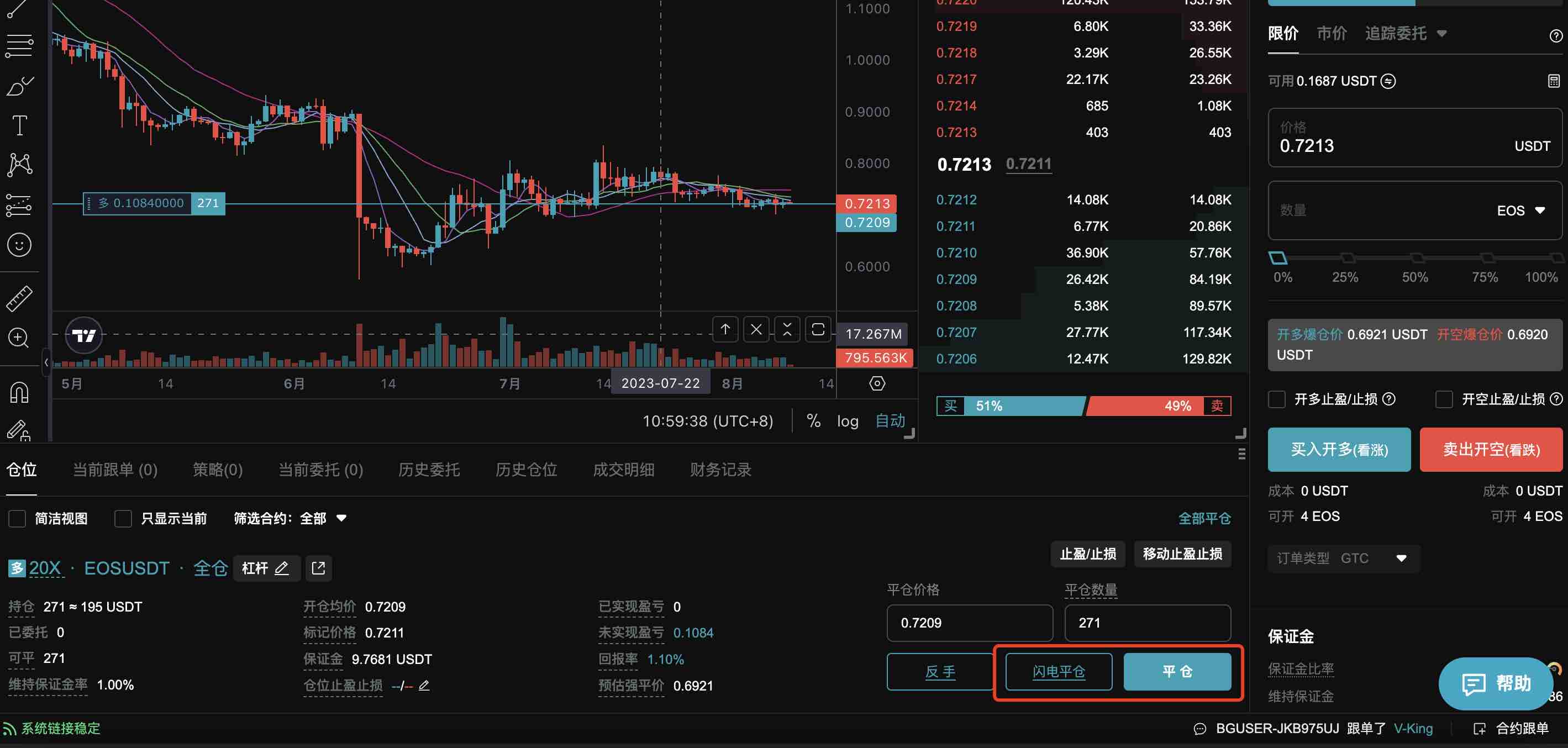The width and height of the screenshot is (1568, 748).
Task: Enable the 简洁视图 checkbox
Action: [x=17, y=519]
